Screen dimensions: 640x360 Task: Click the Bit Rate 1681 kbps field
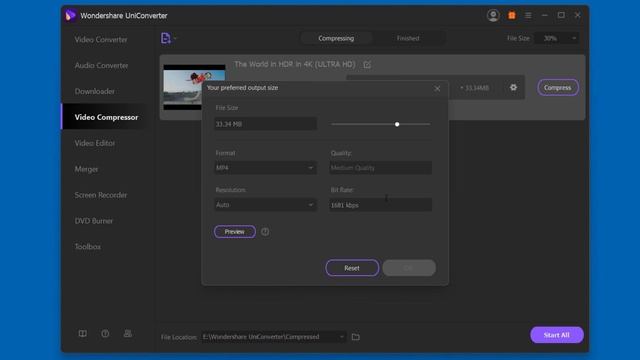click(x=380, y=205)
